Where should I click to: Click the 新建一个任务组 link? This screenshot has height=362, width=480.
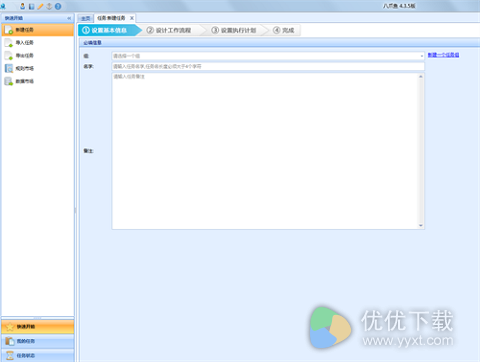click(x=443, y=55)
